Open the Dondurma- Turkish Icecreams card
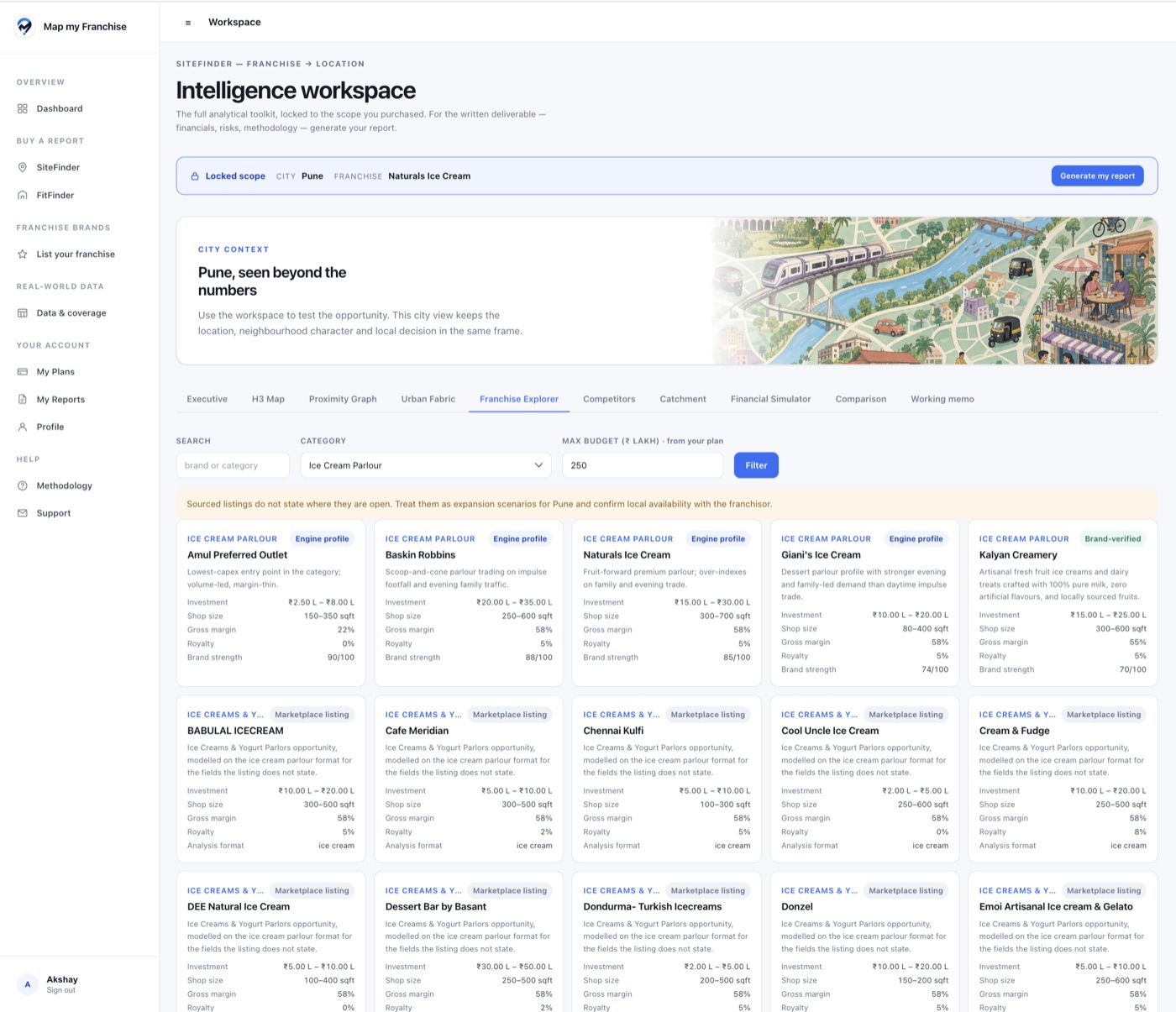This screenshot has height=1012, width=1176. click(x=667, y=942)
